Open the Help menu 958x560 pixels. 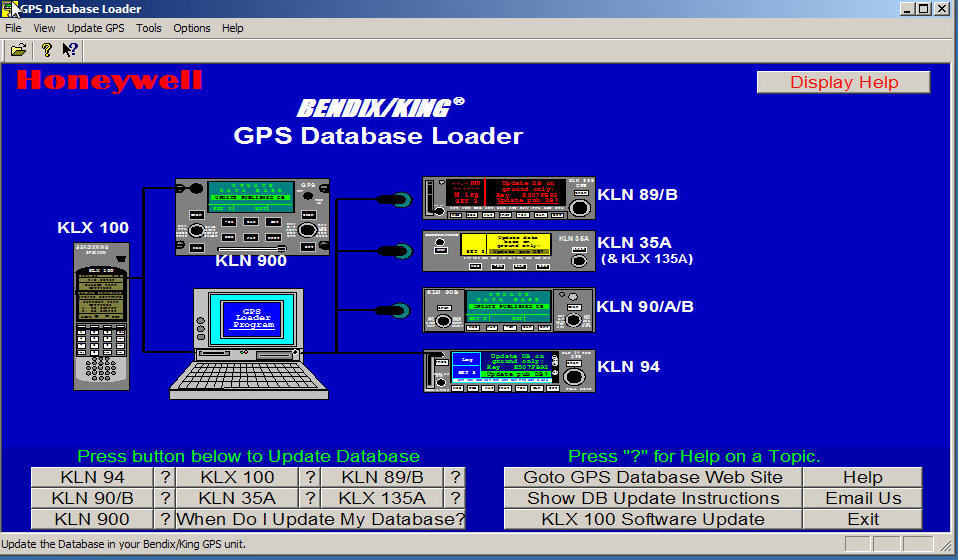pyautogui.click(x=232, y=28)
